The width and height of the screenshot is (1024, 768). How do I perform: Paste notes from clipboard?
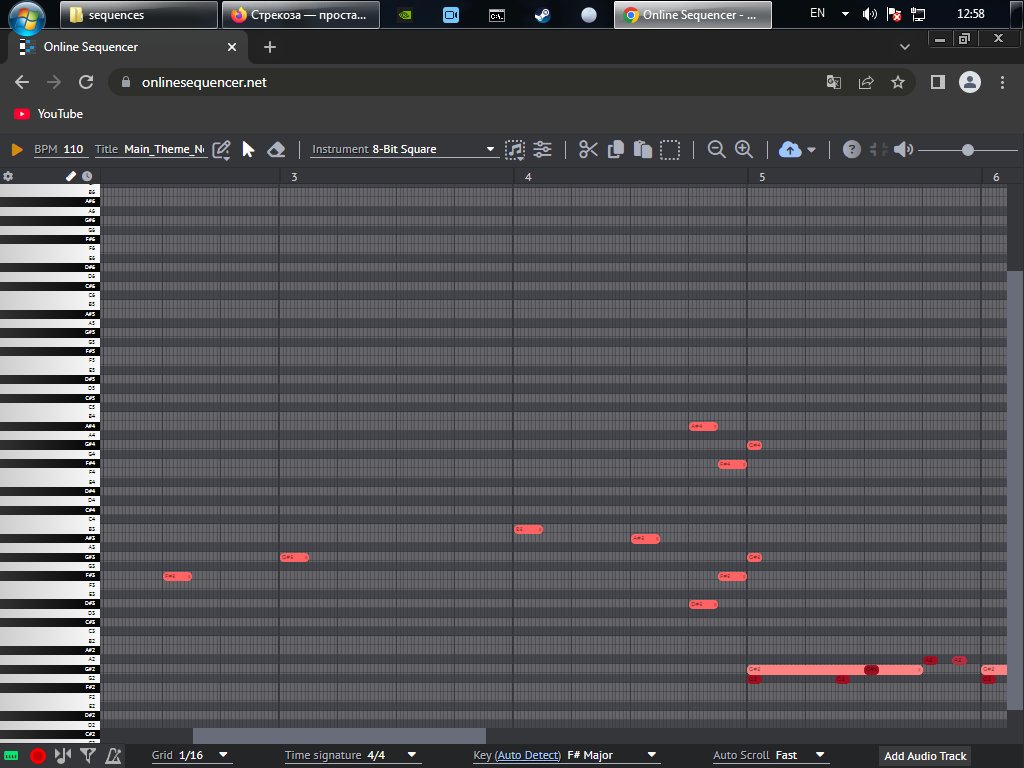coord(643,150)
